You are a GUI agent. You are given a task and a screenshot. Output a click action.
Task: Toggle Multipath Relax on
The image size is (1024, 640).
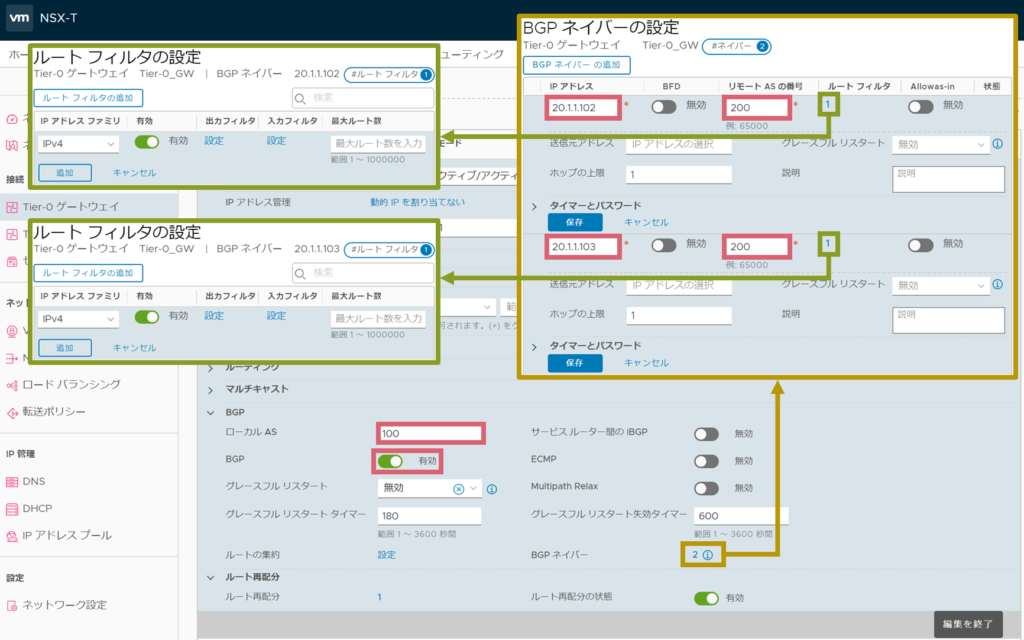pyautogui.click(x=708, y=489)
